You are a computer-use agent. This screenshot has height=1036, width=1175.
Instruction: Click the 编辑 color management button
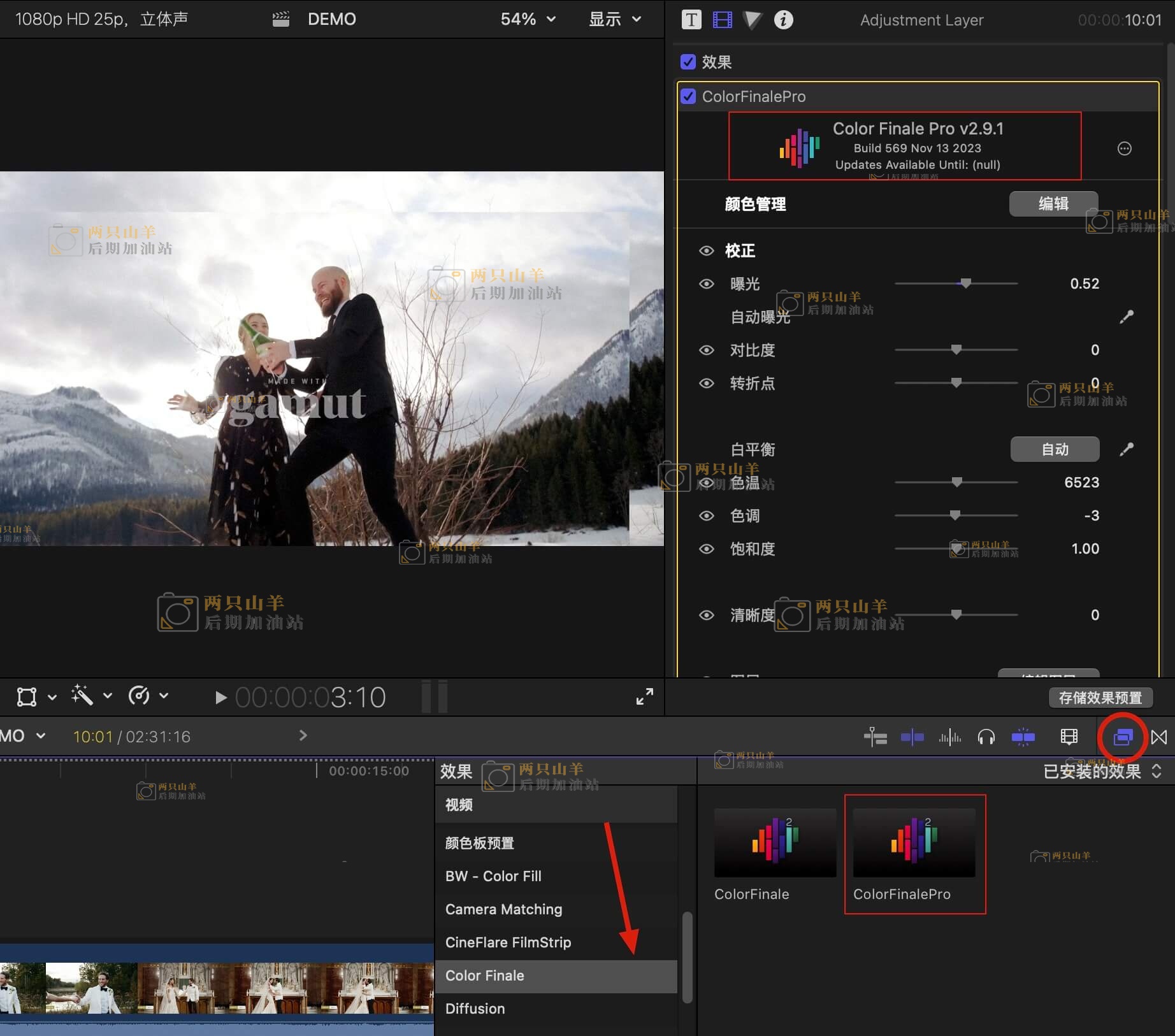1053,203
